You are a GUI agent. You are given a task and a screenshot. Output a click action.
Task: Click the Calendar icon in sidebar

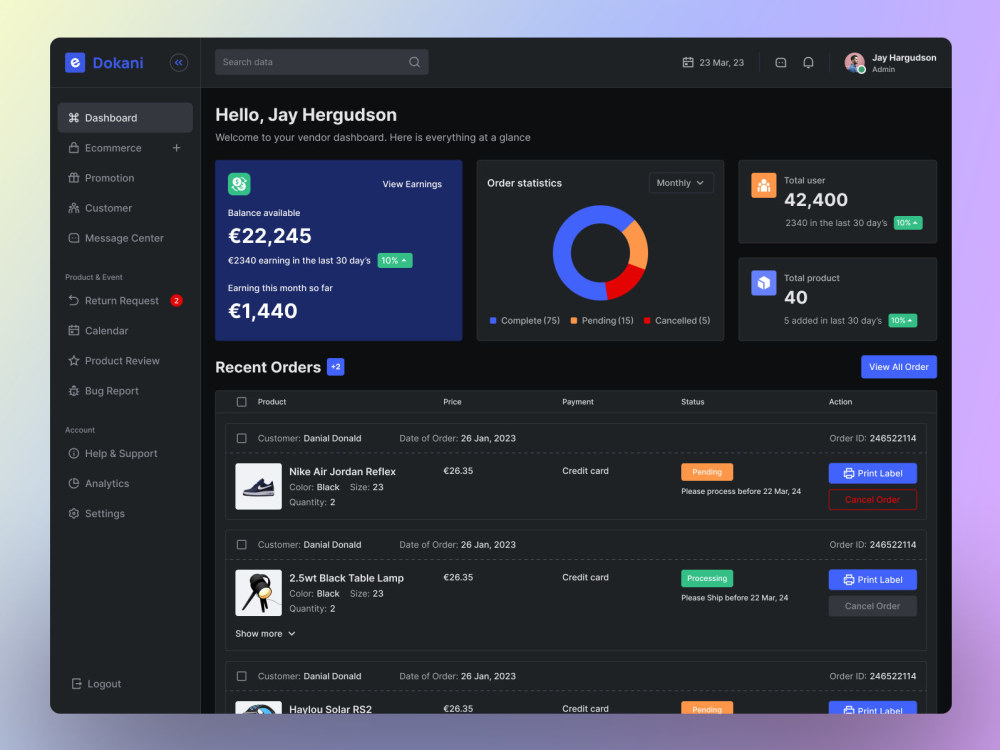pyautogui.click(x=74, y=330)
